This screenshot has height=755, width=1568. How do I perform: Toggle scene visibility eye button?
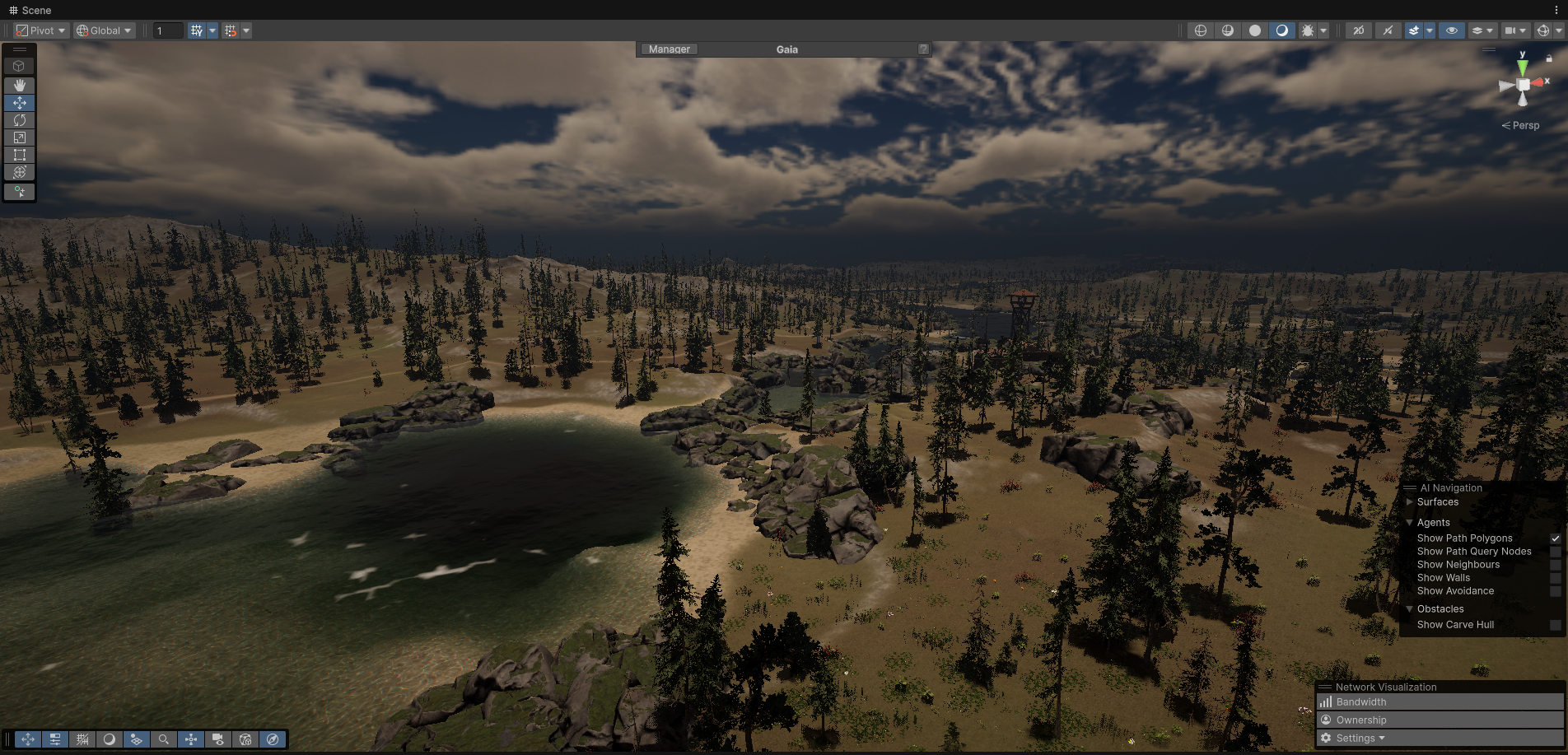pos(1452,30)
